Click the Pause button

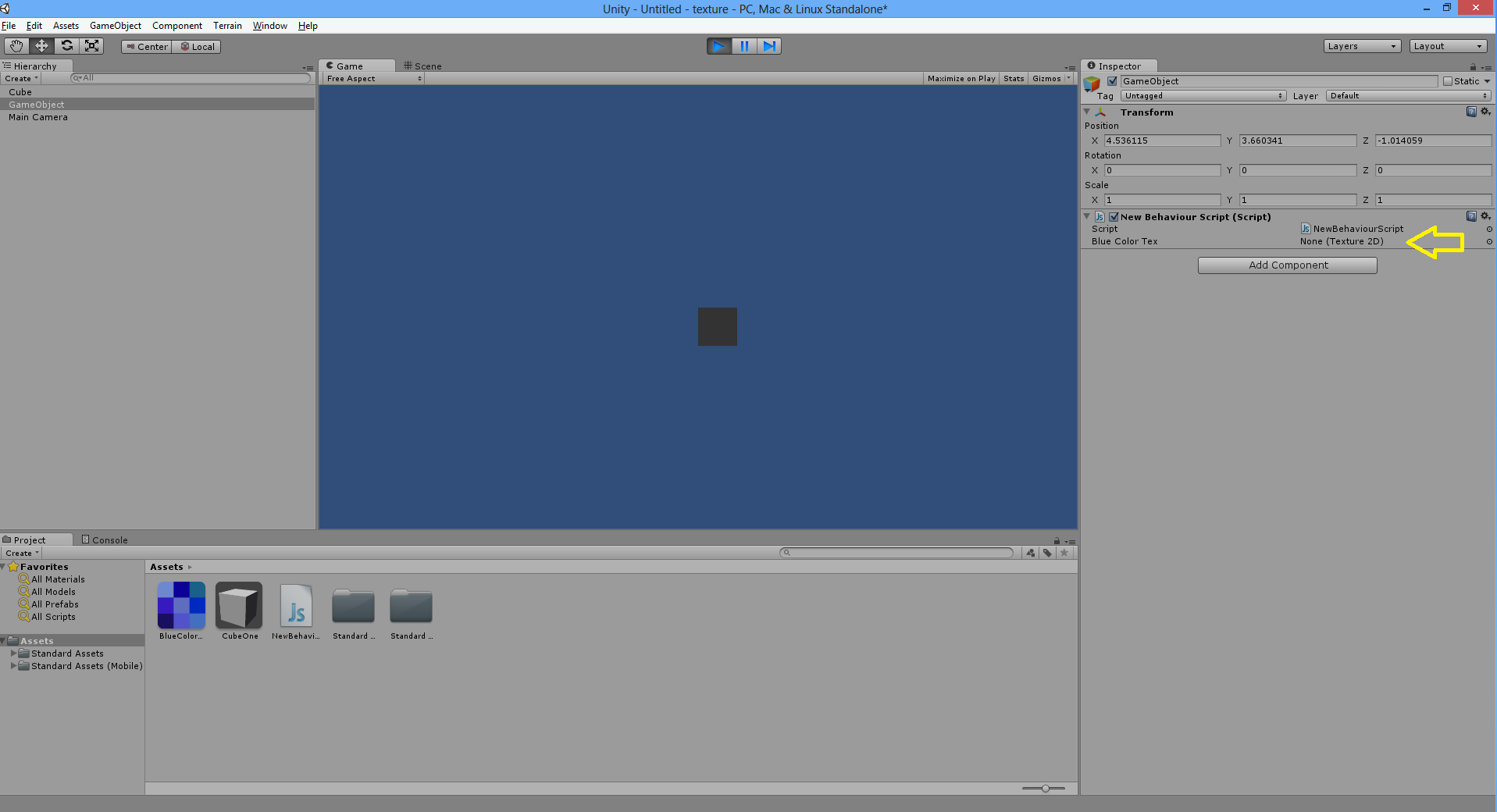point(743,46)
